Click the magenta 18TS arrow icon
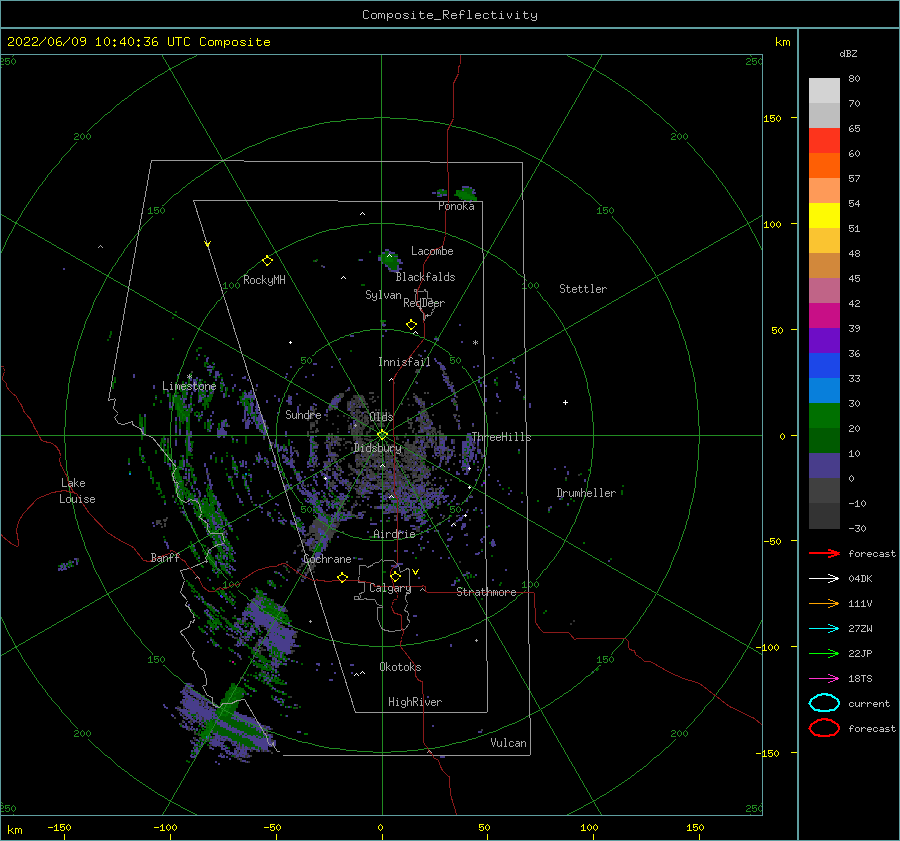 point(824,679)
